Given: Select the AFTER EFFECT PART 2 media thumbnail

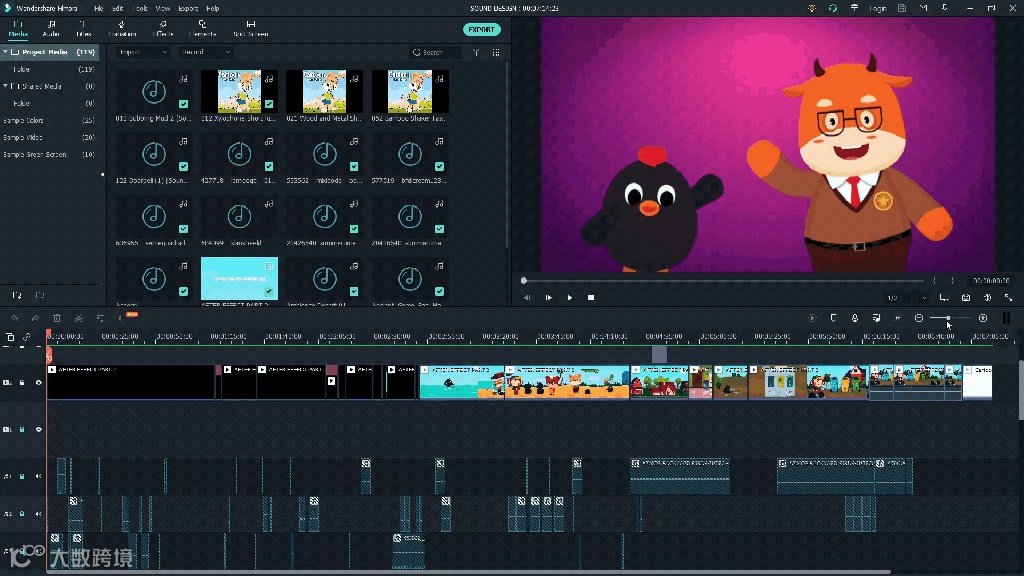Looking at the screenshot, I should pos(239,278).
